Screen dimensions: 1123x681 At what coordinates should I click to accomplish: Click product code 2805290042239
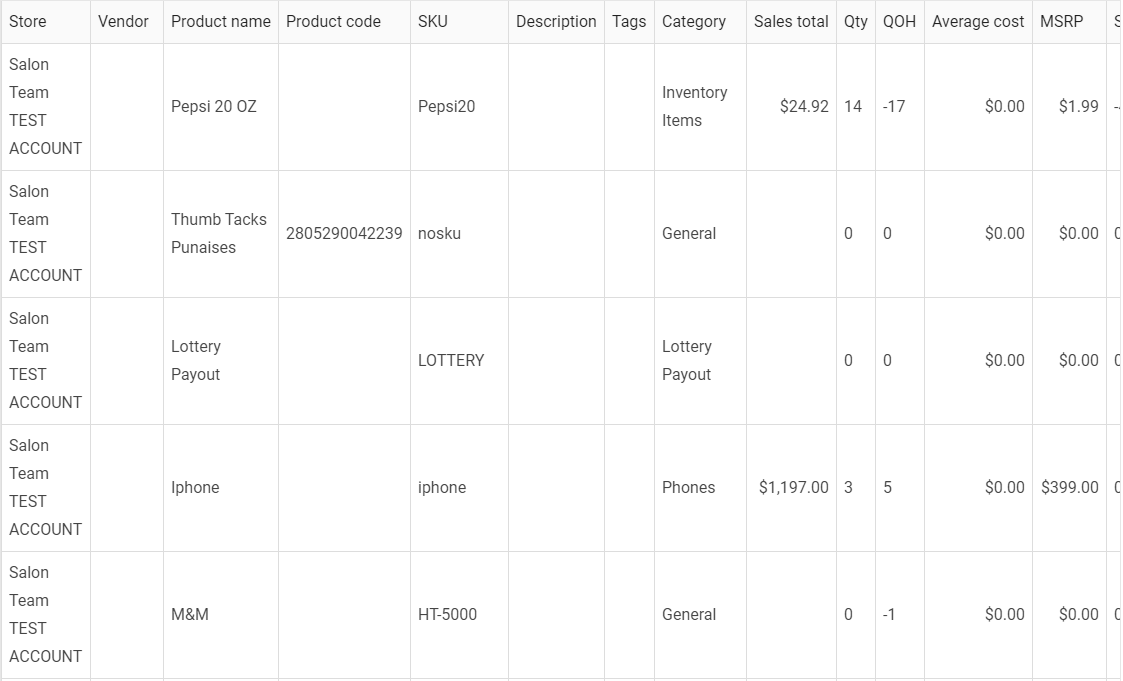[x=344, y=233]
